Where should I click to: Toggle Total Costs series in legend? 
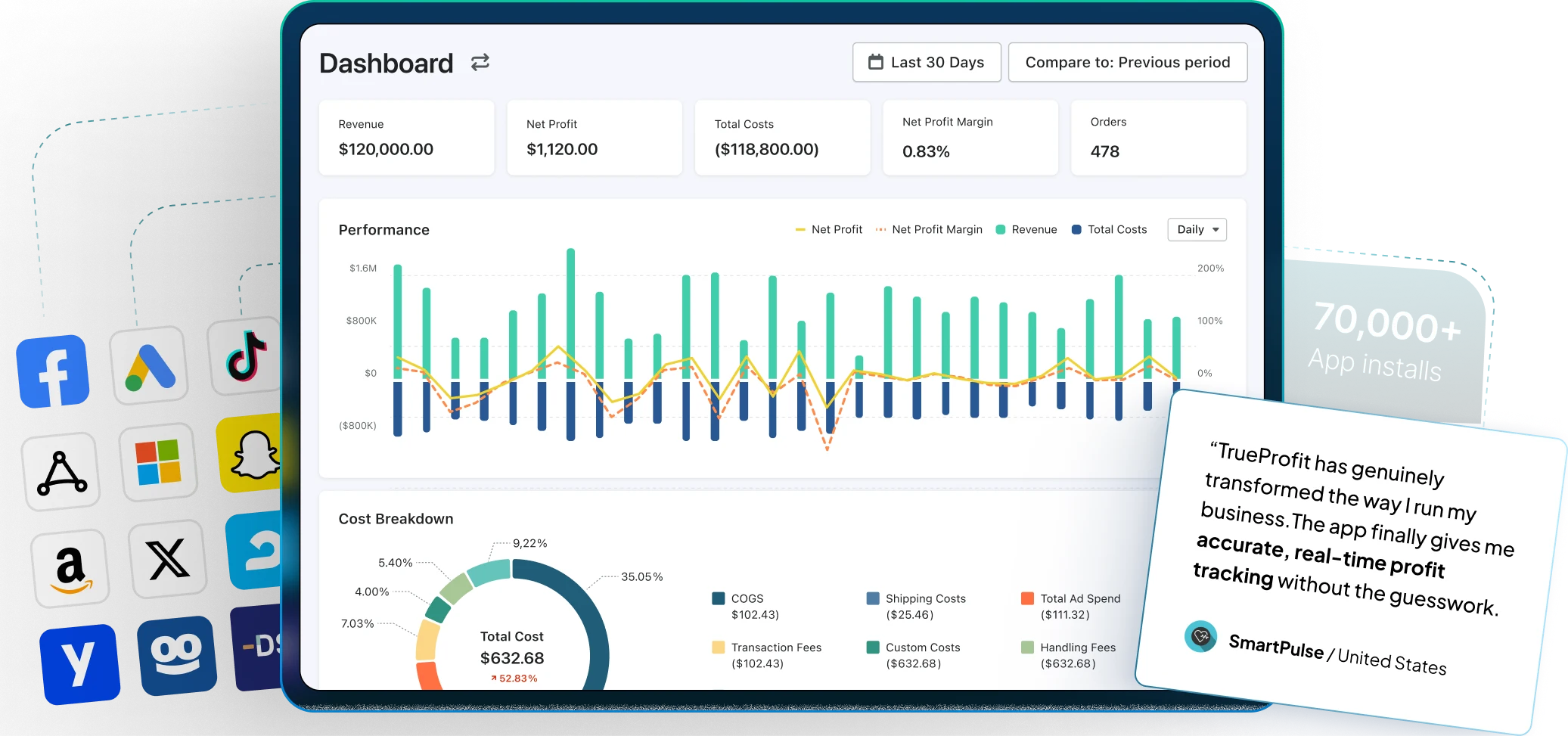[x=1109, y=229]
